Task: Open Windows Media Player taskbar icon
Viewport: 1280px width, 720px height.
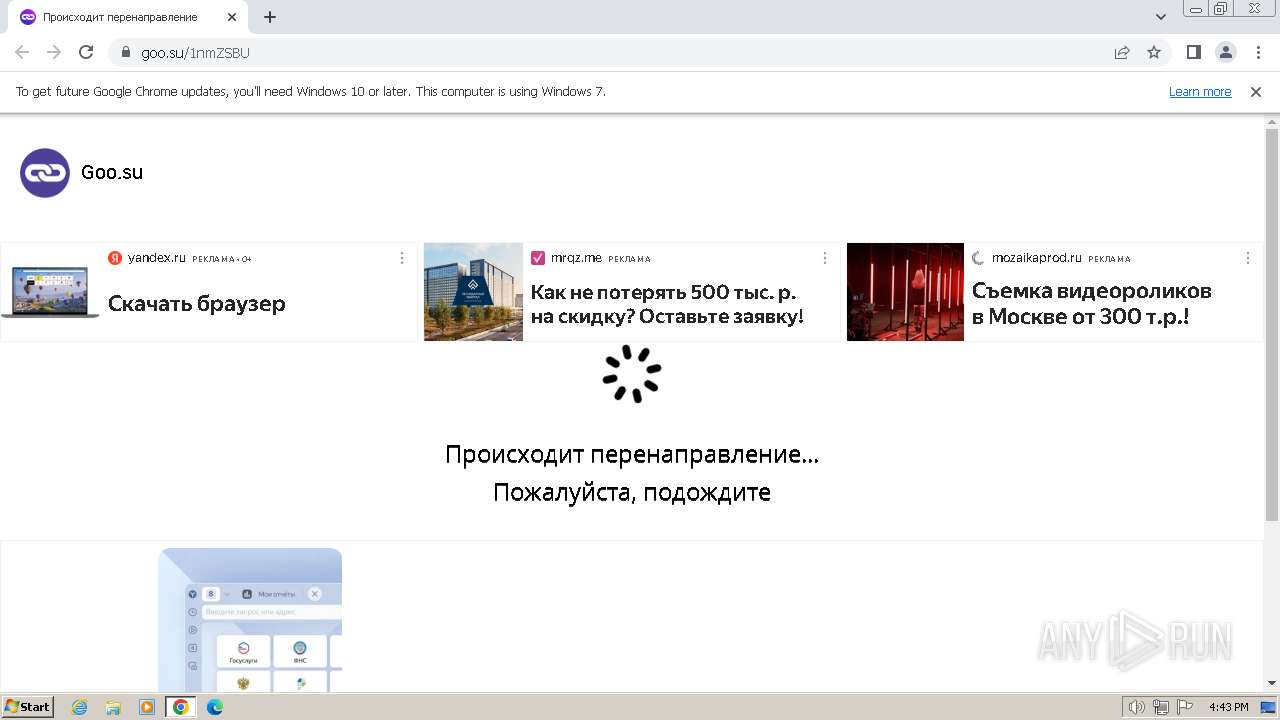Action: pos(147,707)
